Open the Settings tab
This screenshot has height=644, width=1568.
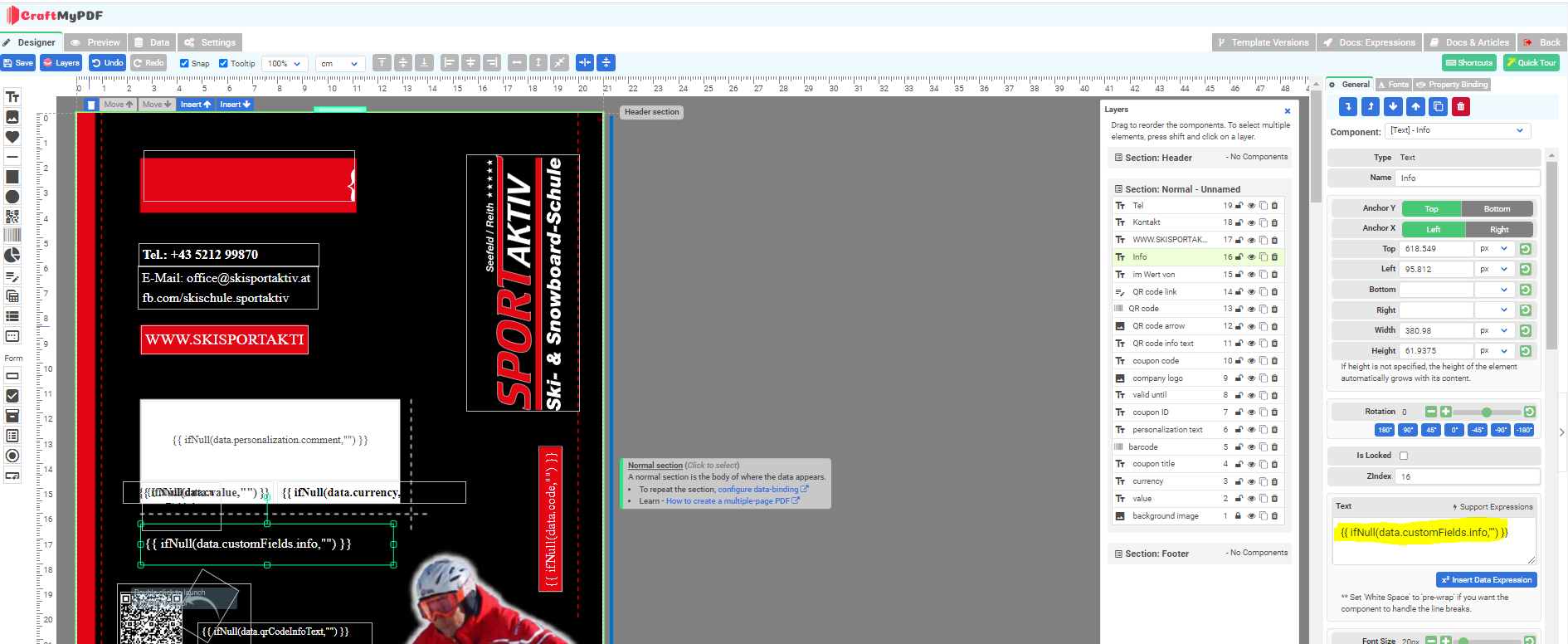[210, 42]
